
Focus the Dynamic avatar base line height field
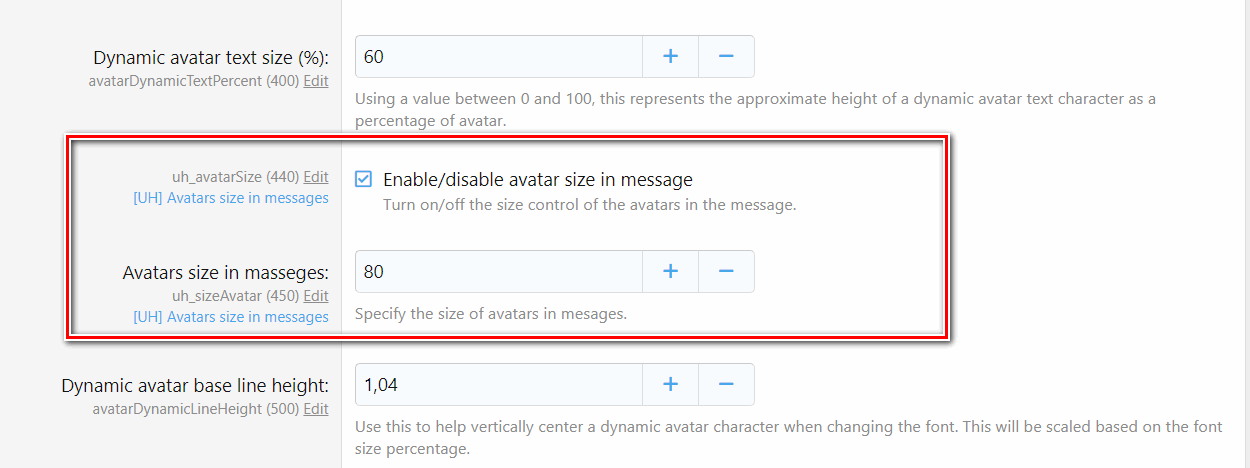[498, 384]
